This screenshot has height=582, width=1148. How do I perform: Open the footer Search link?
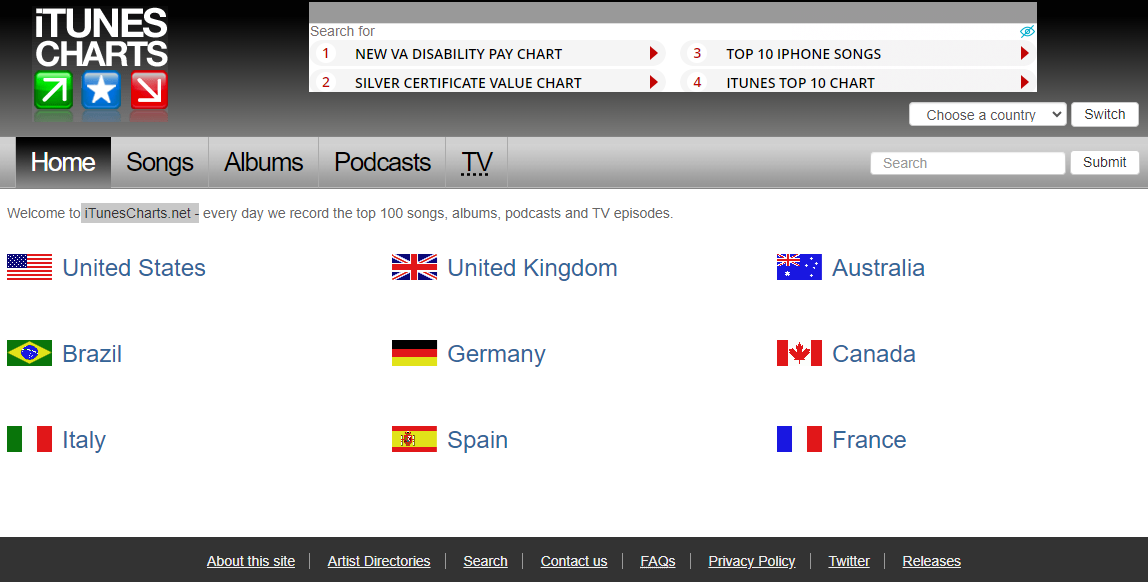tap(485, 561)
